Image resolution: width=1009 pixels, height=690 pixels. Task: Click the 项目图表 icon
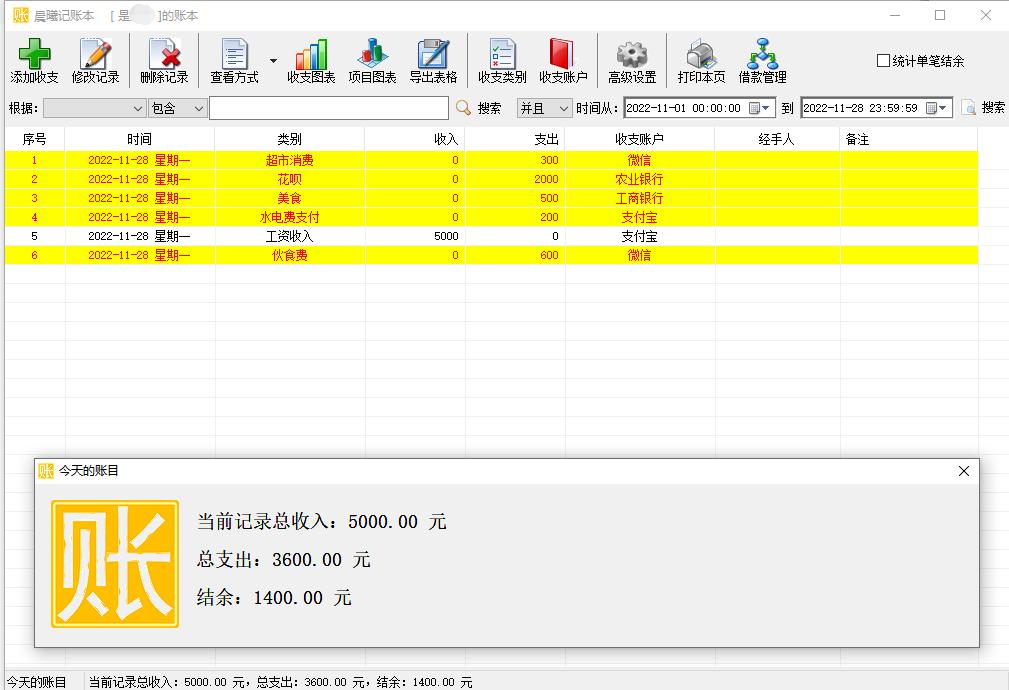[372, 60]
